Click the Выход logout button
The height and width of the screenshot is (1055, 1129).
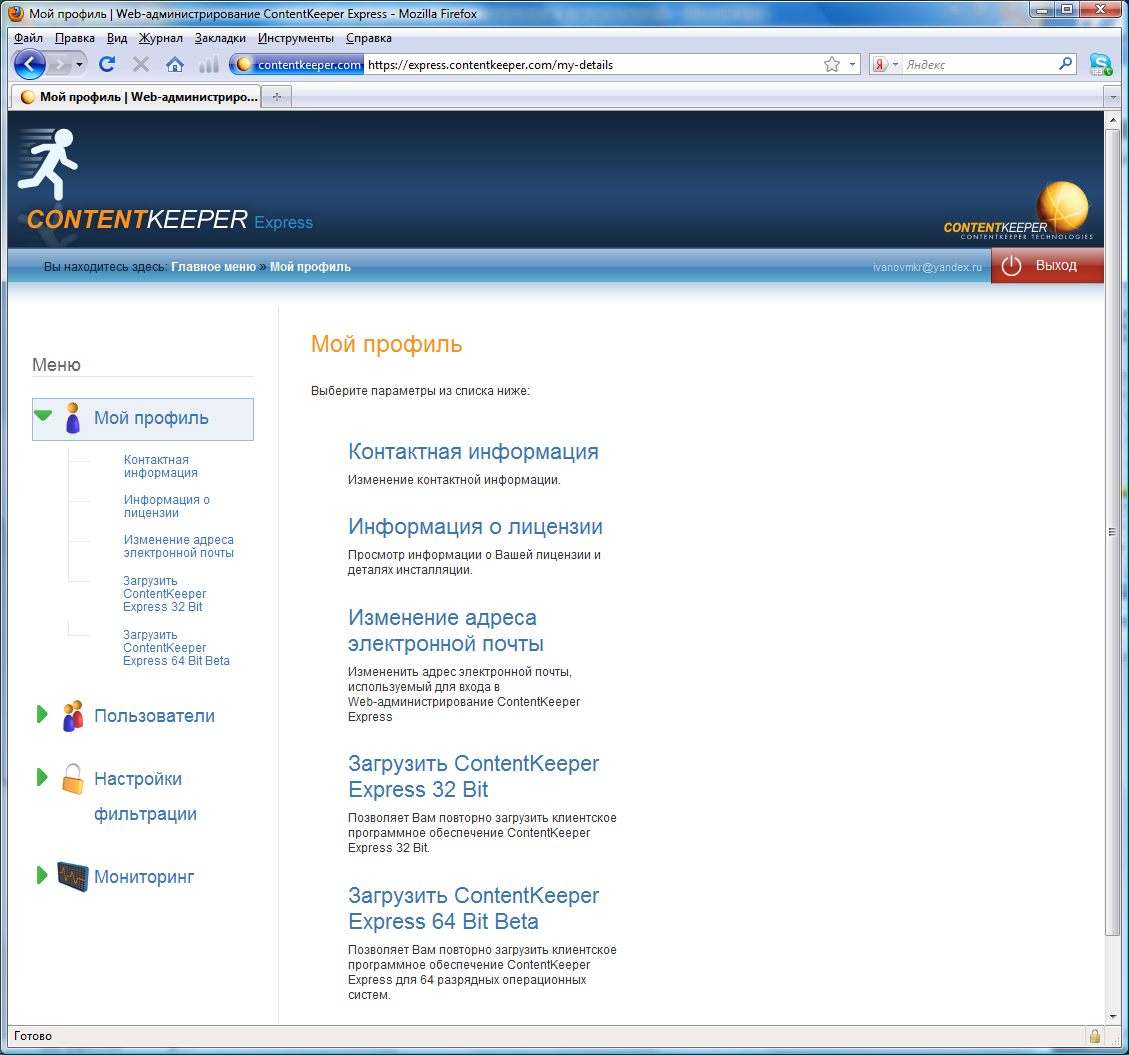pos(1047,266)
